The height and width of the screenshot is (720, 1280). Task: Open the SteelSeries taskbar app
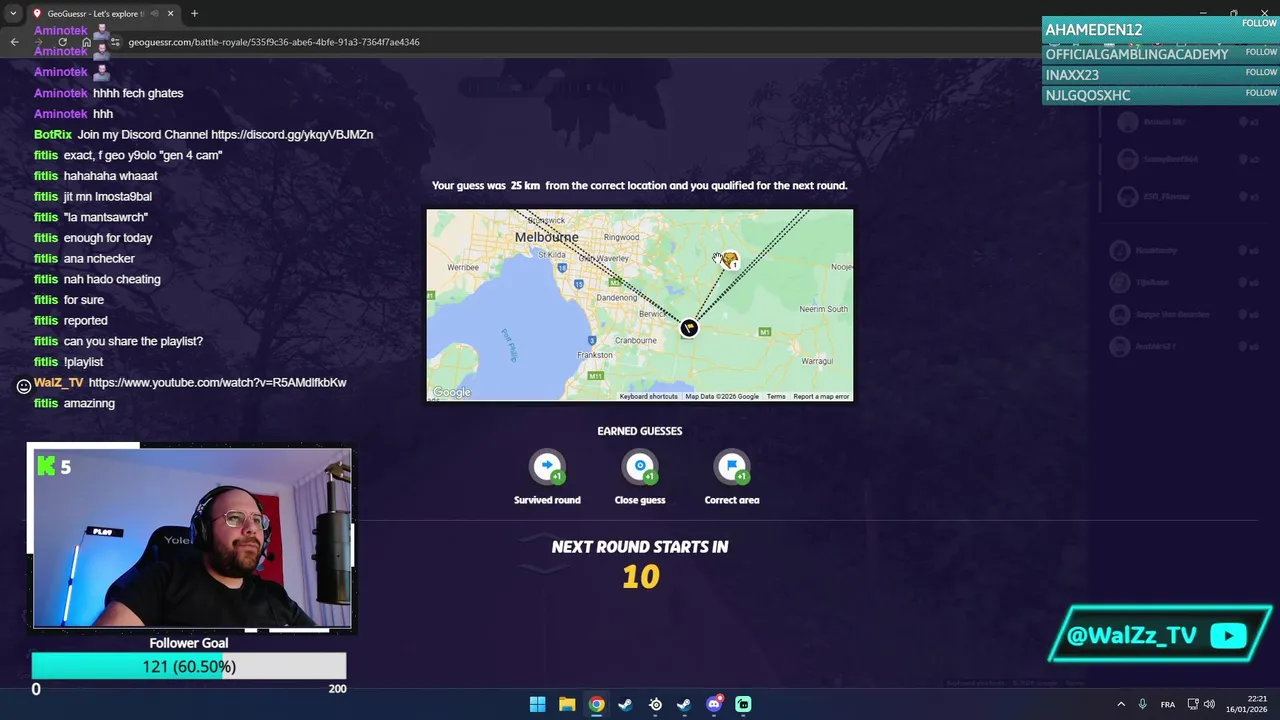click(x=655, y=704)
